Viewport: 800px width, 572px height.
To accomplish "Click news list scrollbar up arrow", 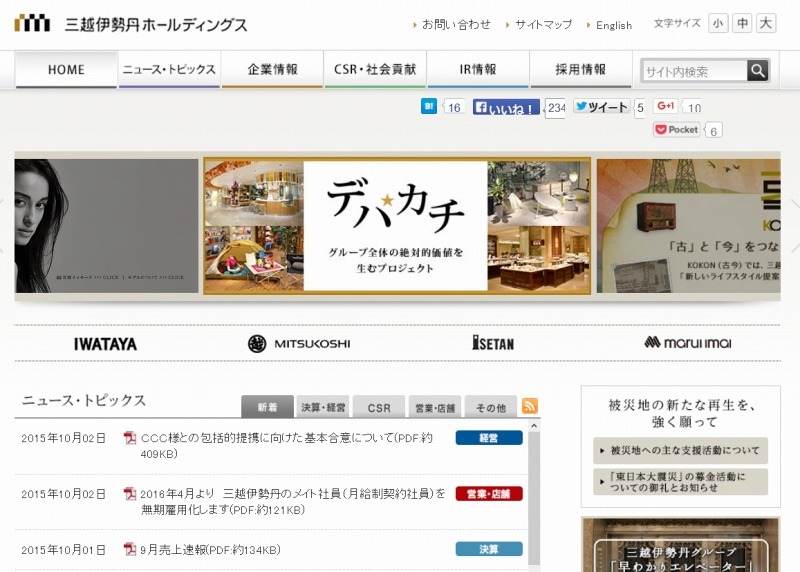I will point(534,426).
